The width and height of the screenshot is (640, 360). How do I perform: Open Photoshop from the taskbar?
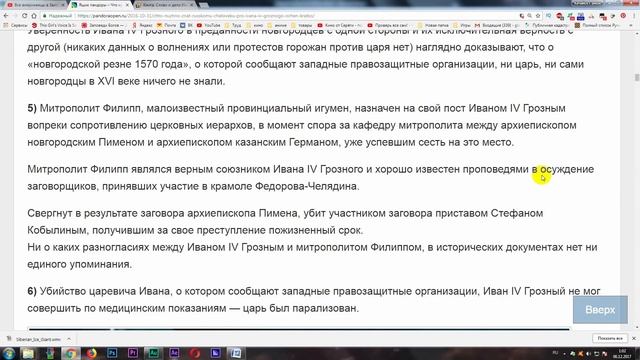pyautogui.click(x=112, y=353)
